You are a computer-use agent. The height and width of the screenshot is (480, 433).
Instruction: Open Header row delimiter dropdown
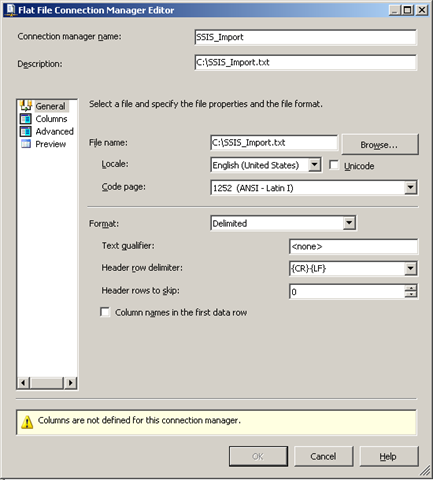(411, 268)
